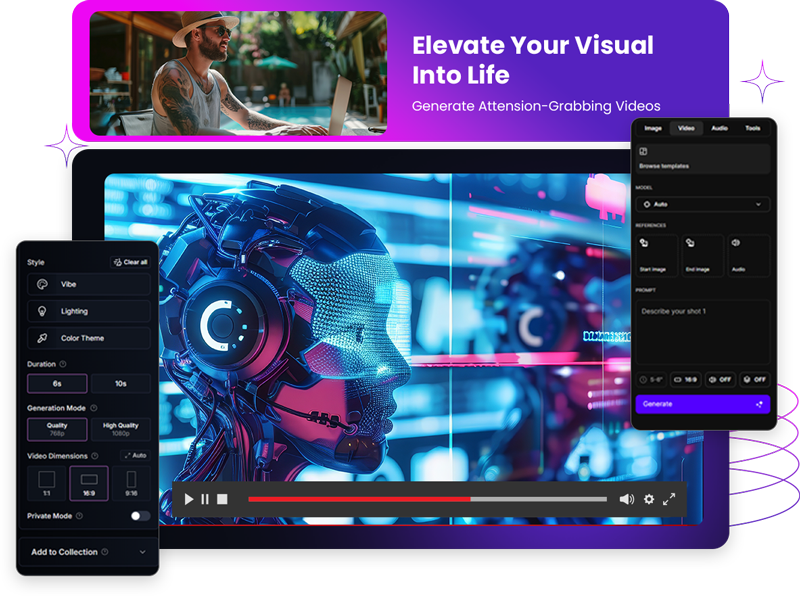Image resolution: width=800 pixels, height=596 pixels.
Task: Open player settings via the gear icon
Action: click(649, 499)
